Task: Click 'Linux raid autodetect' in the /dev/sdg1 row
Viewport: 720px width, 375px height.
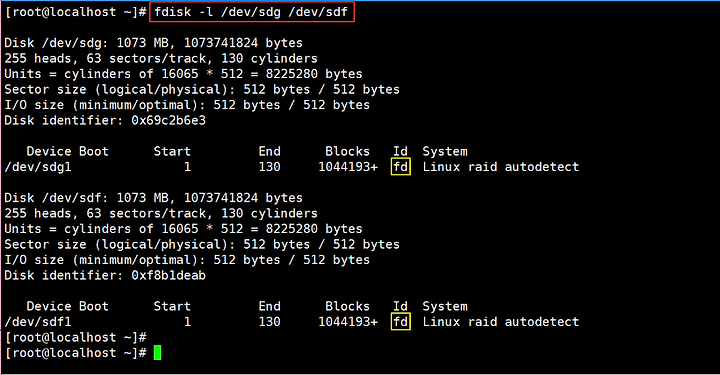Action: point(501,167)
